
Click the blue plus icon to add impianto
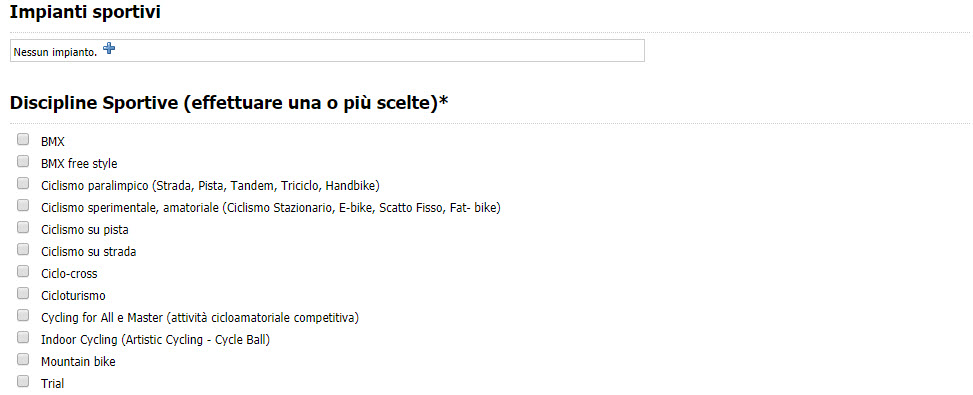109,48
